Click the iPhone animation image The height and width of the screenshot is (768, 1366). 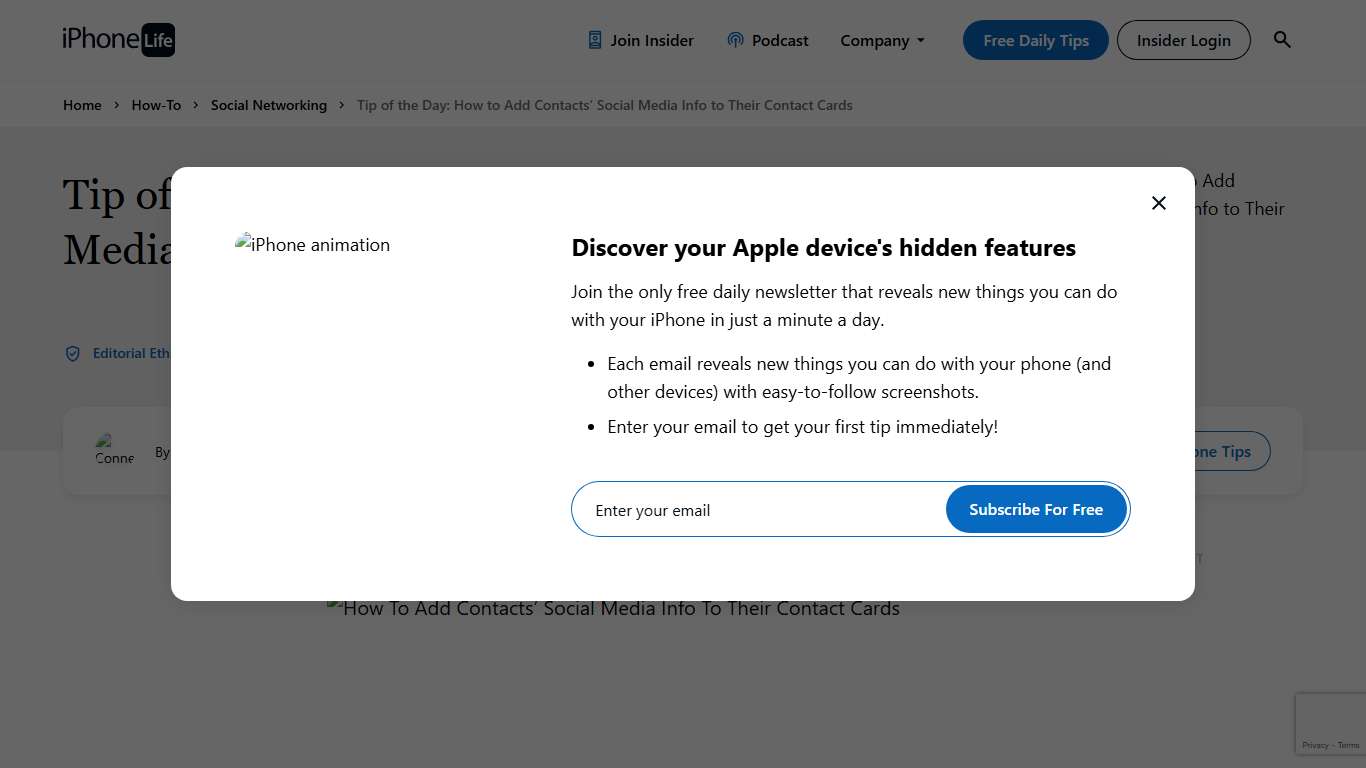(313, 245)
